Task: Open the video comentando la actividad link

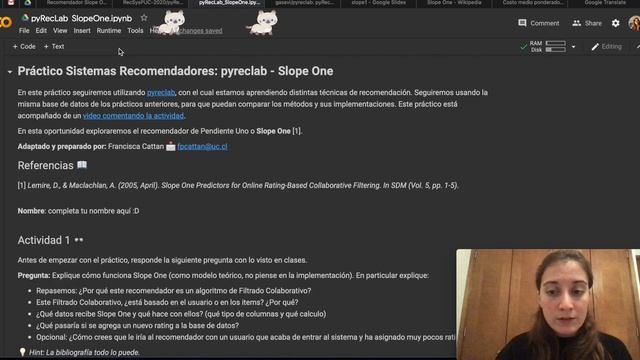Action: pyautogui.click(x=133, y=116)
